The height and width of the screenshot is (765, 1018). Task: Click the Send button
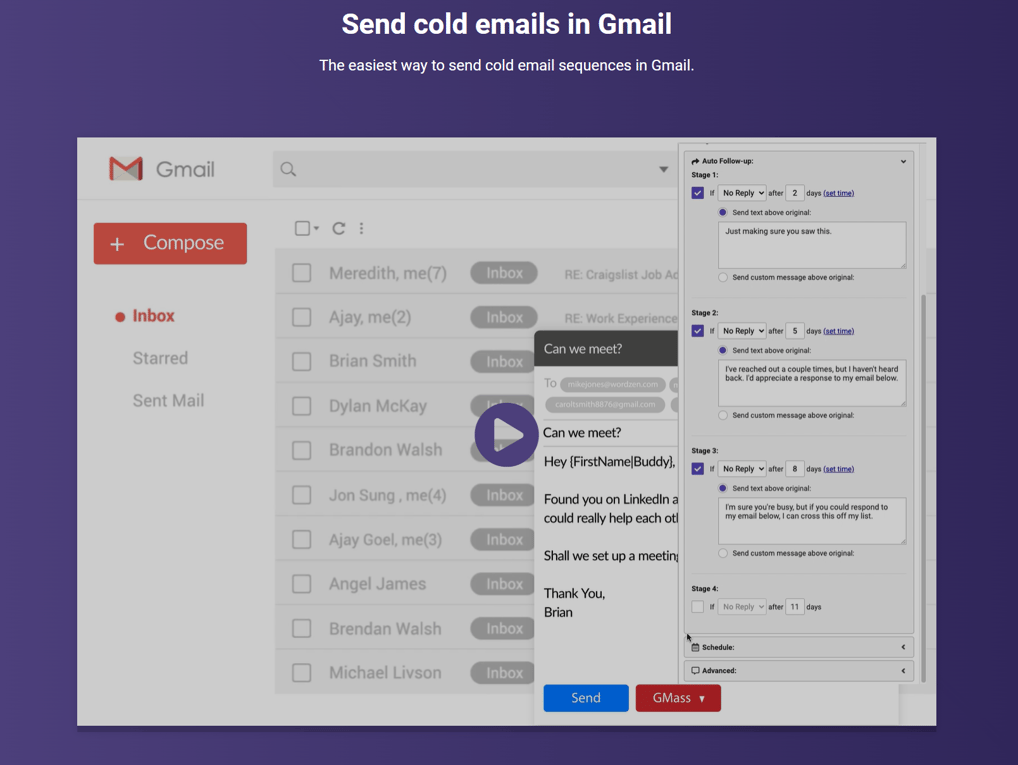586,698
